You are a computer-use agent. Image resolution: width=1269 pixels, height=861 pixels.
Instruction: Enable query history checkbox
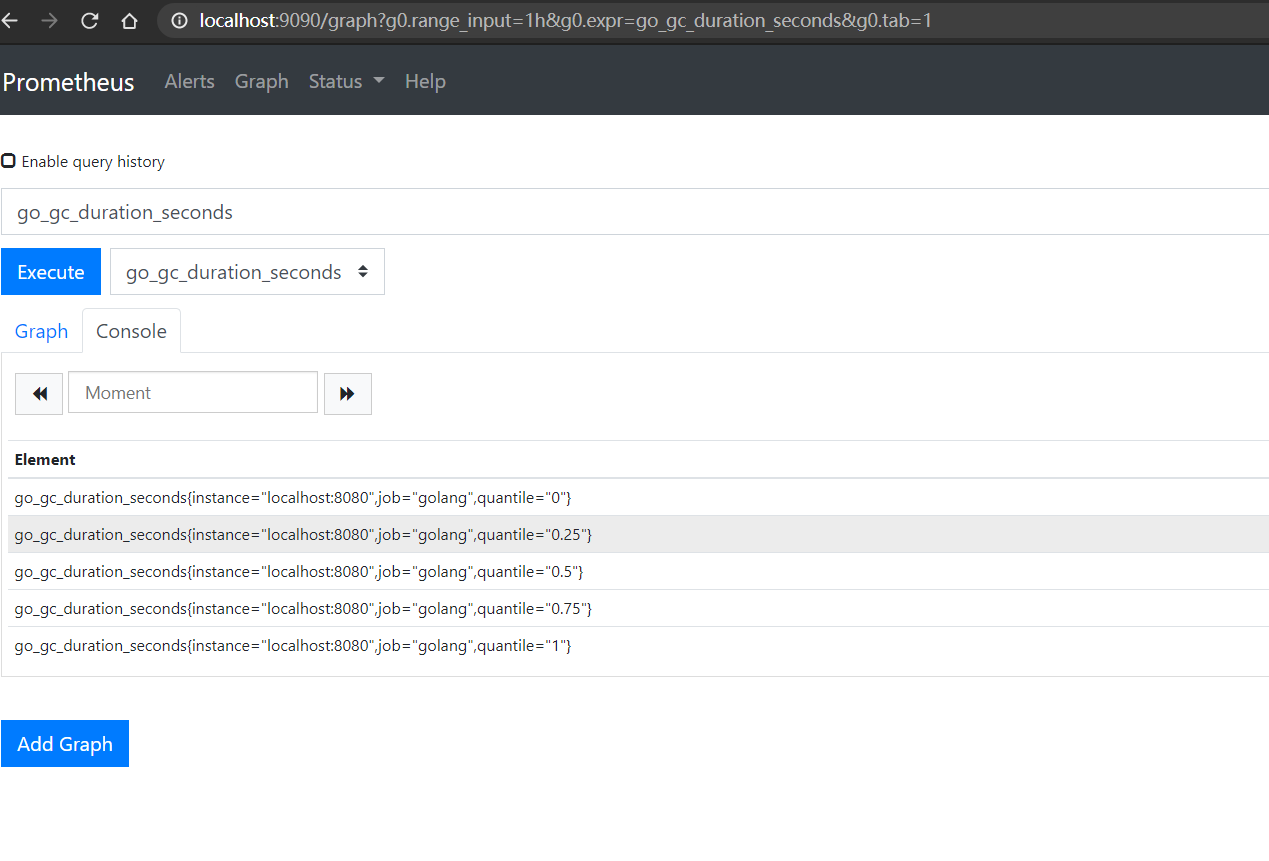(9, 161)
